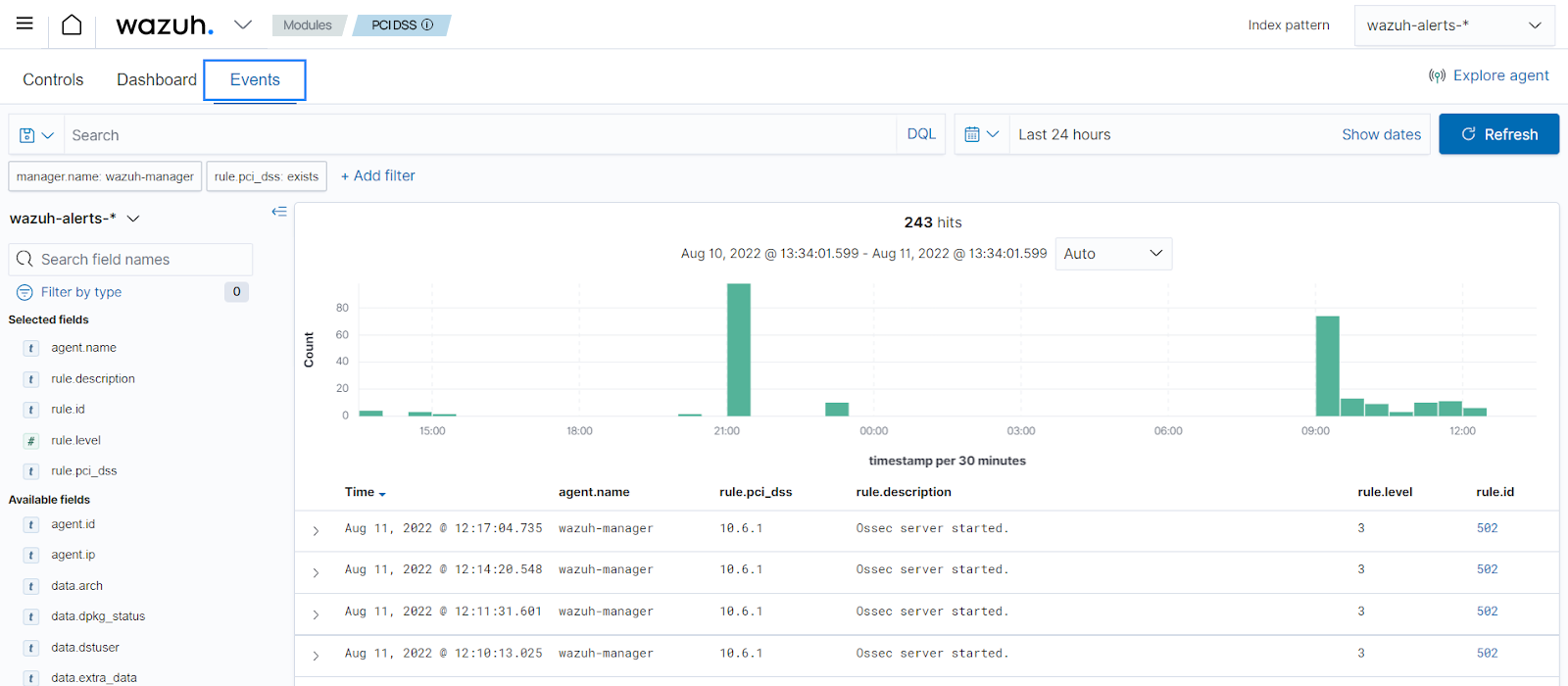
Task: Open the hamburger navigation menu
Action: (x=24, y=24)
